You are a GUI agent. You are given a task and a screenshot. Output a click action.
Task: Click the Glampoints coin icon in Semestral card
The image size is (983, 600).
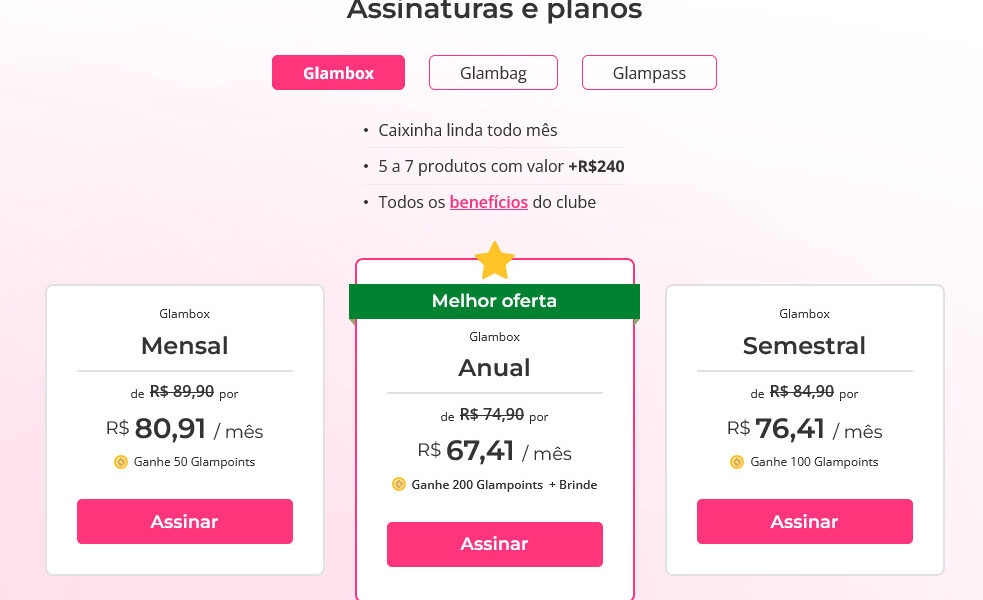tap(737, 462)
